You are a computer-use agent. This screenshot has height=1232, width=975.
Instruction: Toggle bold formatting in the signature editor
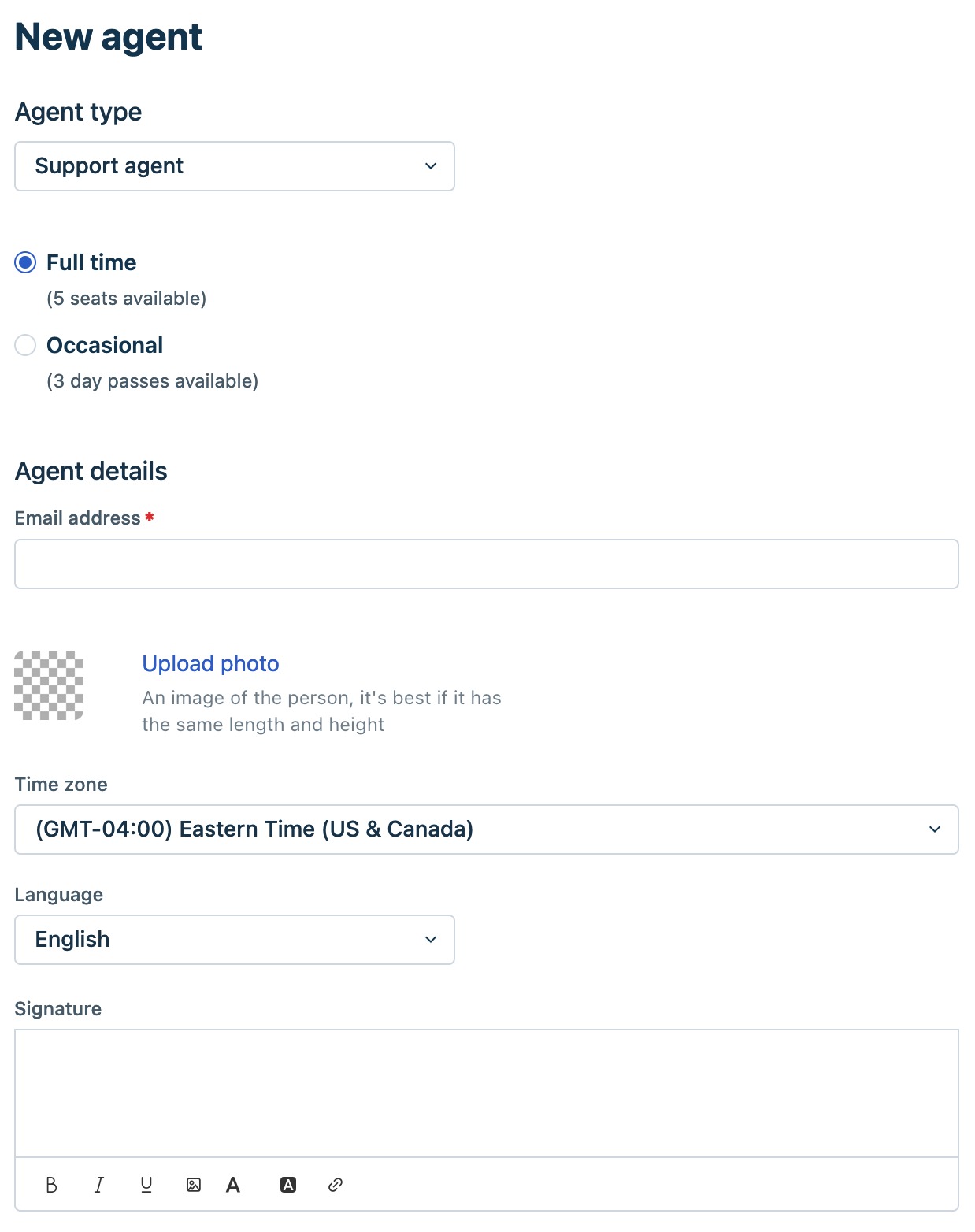point(52,1185)
